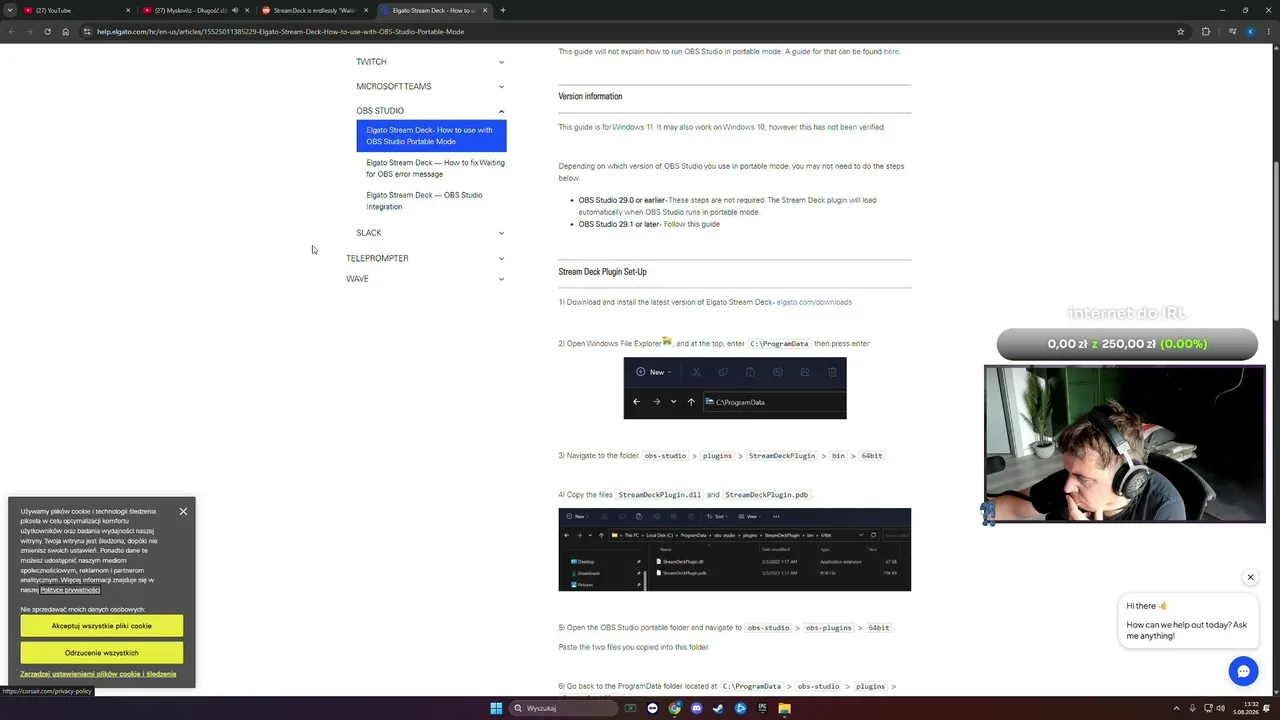Screen dimensions: 1280x720
Task: Open the Xbox Game Bar taskbar icon
Action: [630, 708]
